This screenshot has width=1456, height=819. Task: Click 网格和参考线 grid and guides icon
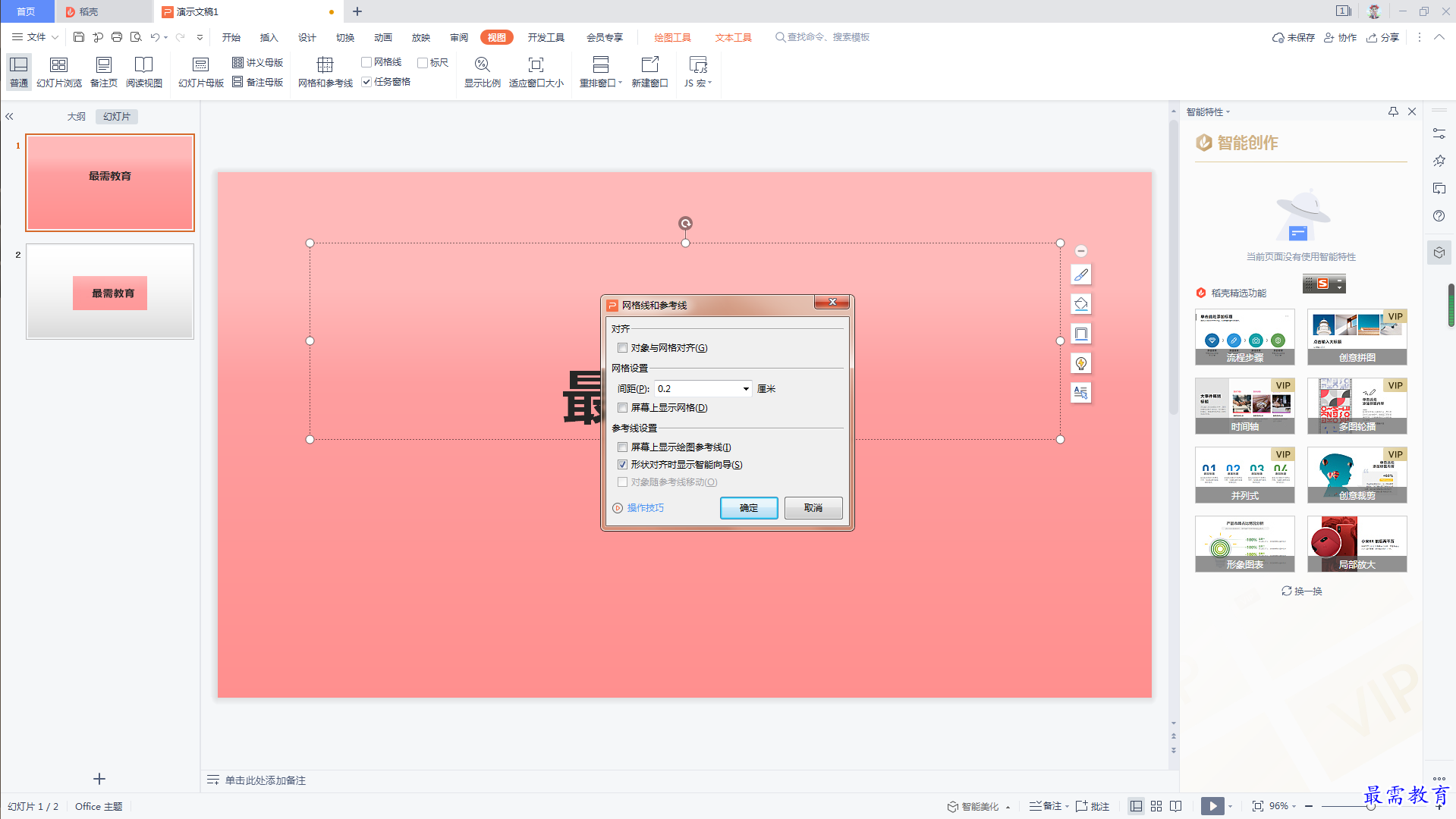pyautogui.click(x=325, y=64)
